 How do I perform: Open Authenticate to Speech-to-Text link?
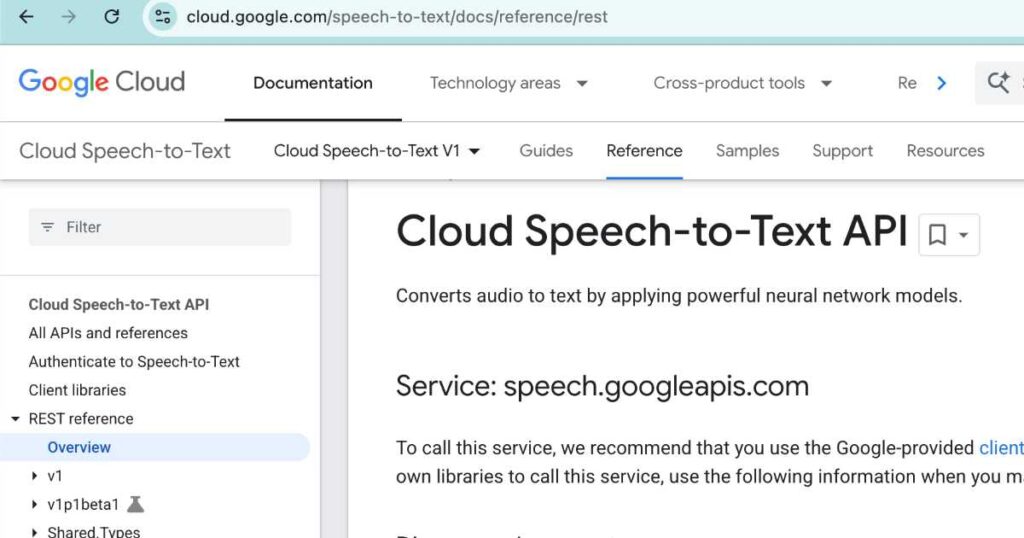coord(134,362)
